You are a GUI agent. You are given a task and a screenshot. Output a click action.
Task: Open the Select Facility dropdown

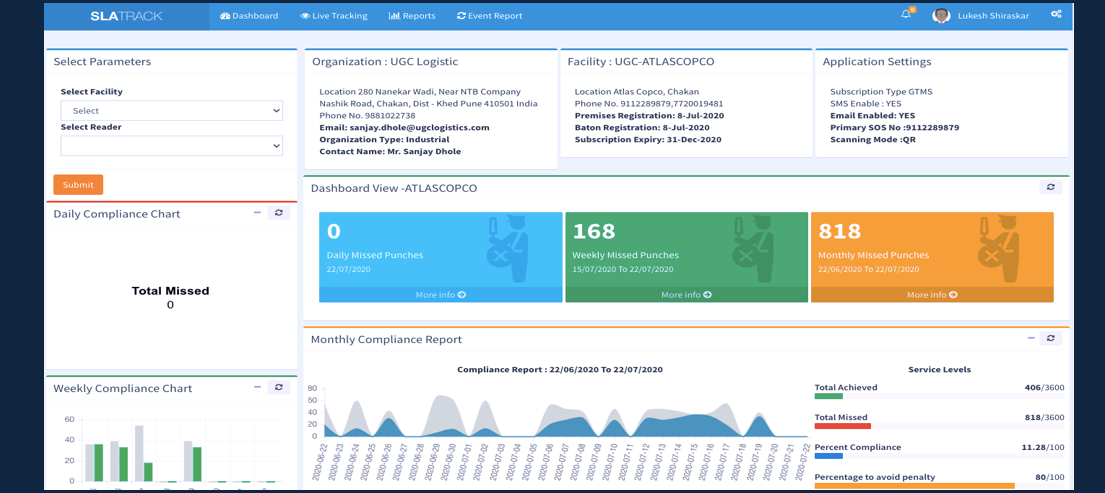click(x=171, y=111)
